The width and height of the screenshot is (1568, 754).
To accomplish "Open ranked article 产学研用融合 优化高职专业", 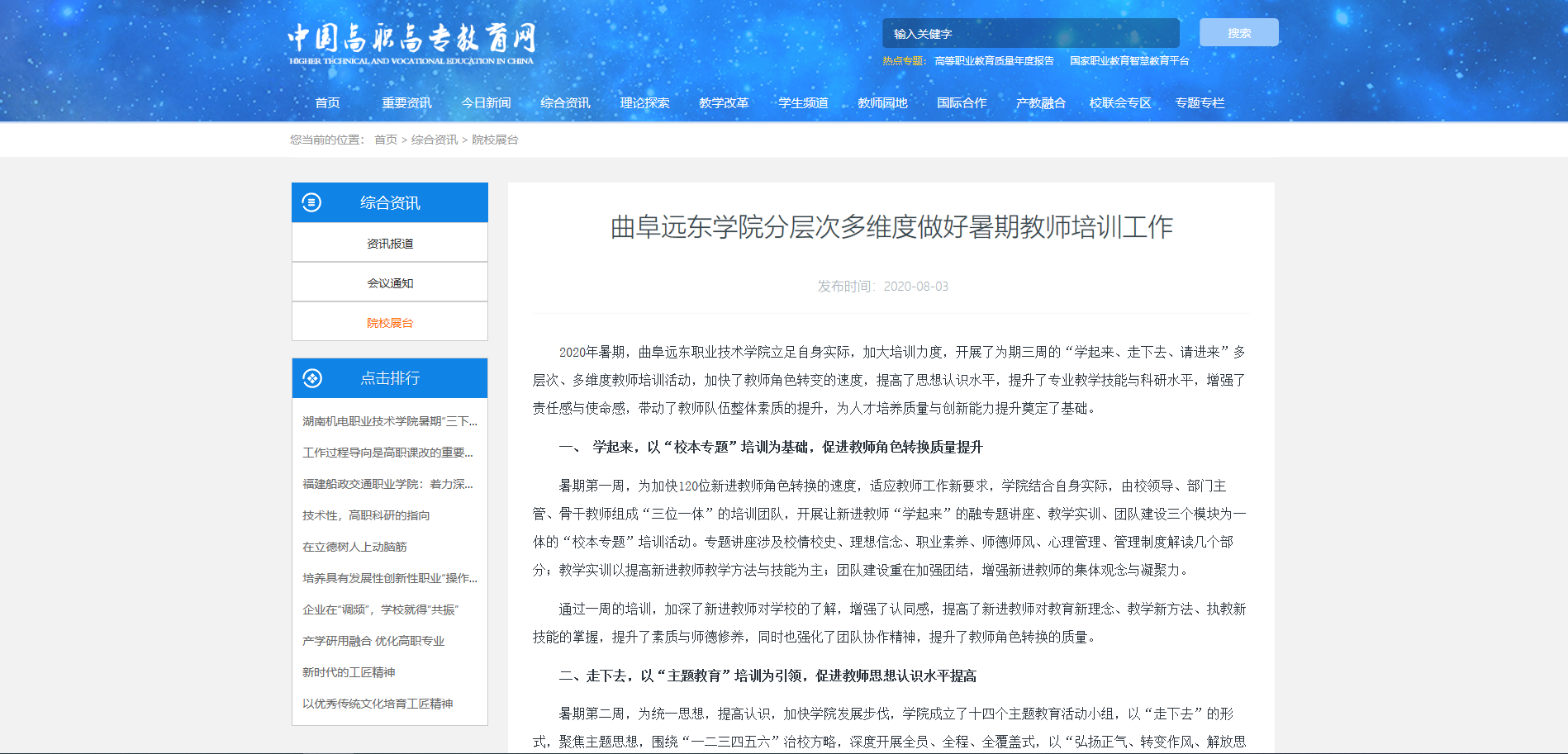I will (373, 641).
